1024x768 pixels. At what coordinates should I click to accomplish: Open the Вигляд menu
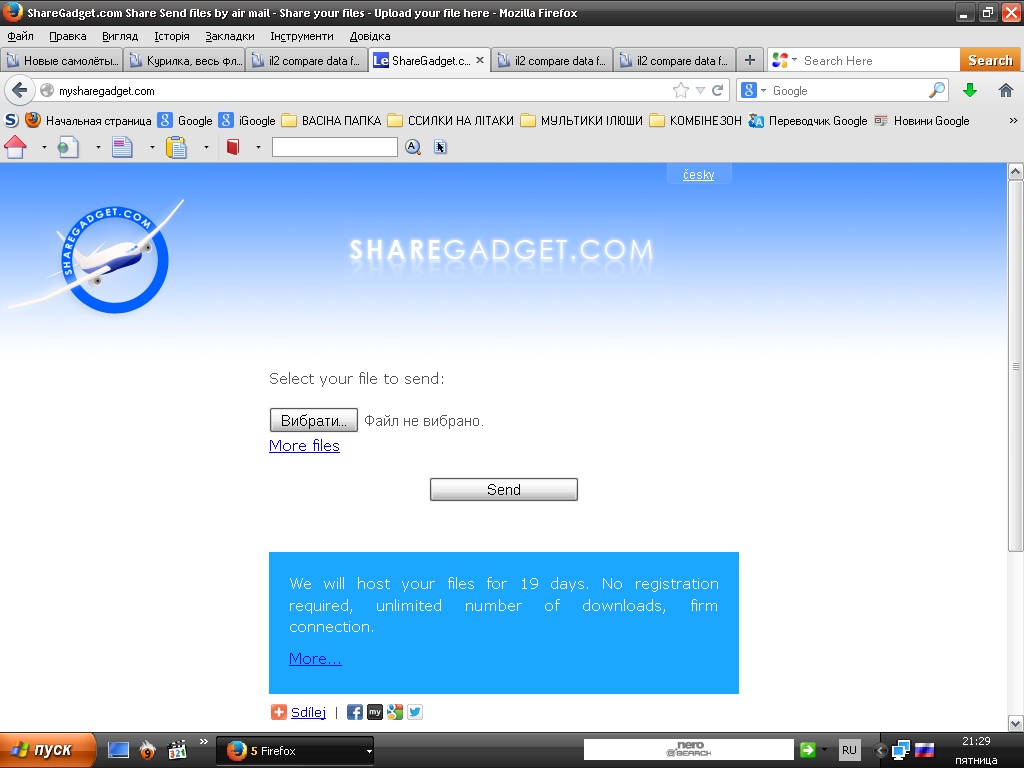pos(120,36)
